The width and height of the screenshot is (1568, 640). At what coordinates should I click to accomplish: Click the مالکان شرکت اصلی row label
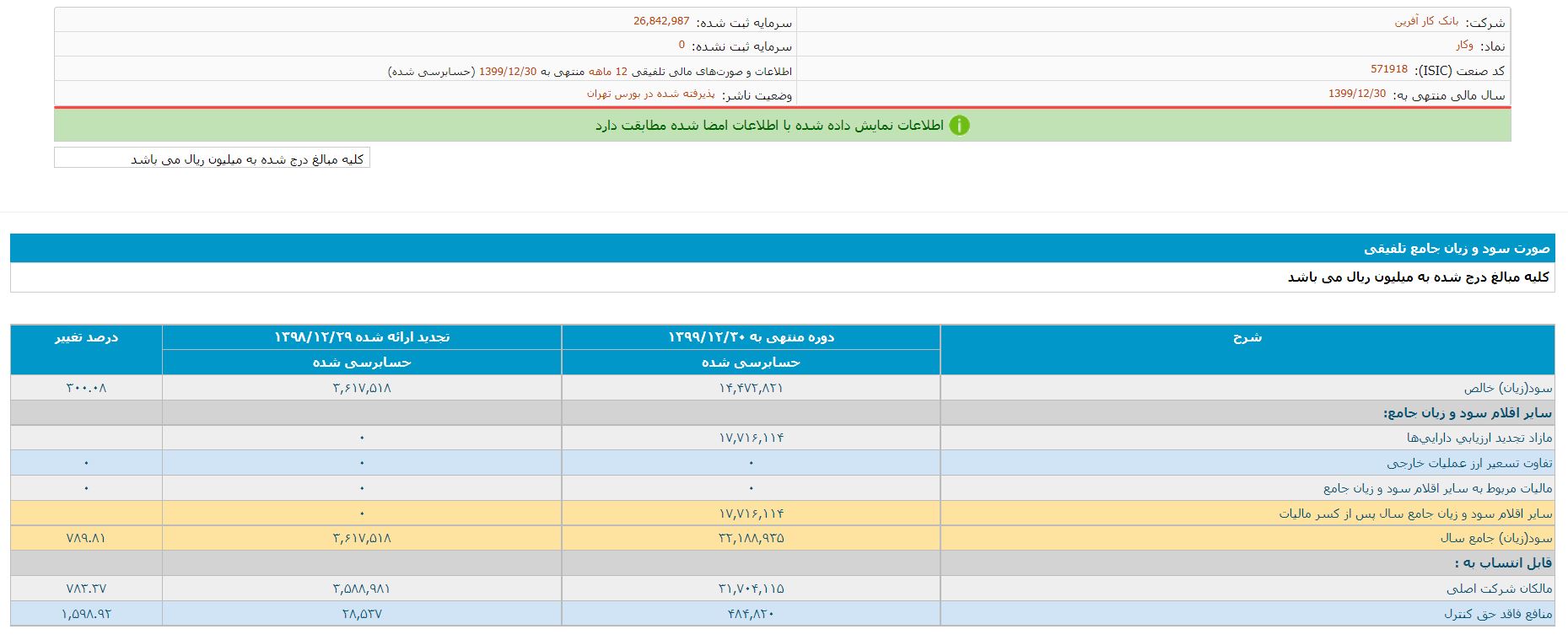click(x=1499, y=589)
